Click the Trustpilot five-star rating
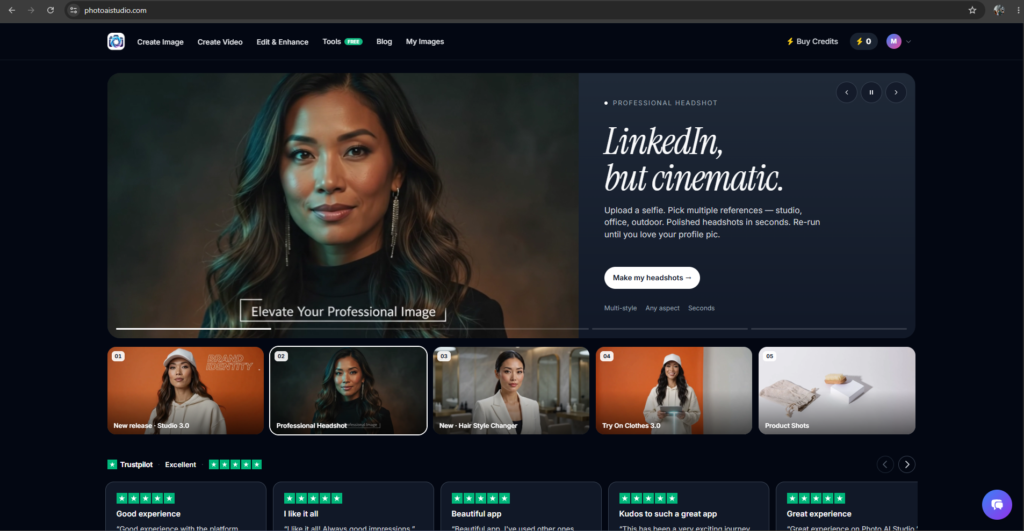This screenshot has width=1024, height=531. pos(235,464)
